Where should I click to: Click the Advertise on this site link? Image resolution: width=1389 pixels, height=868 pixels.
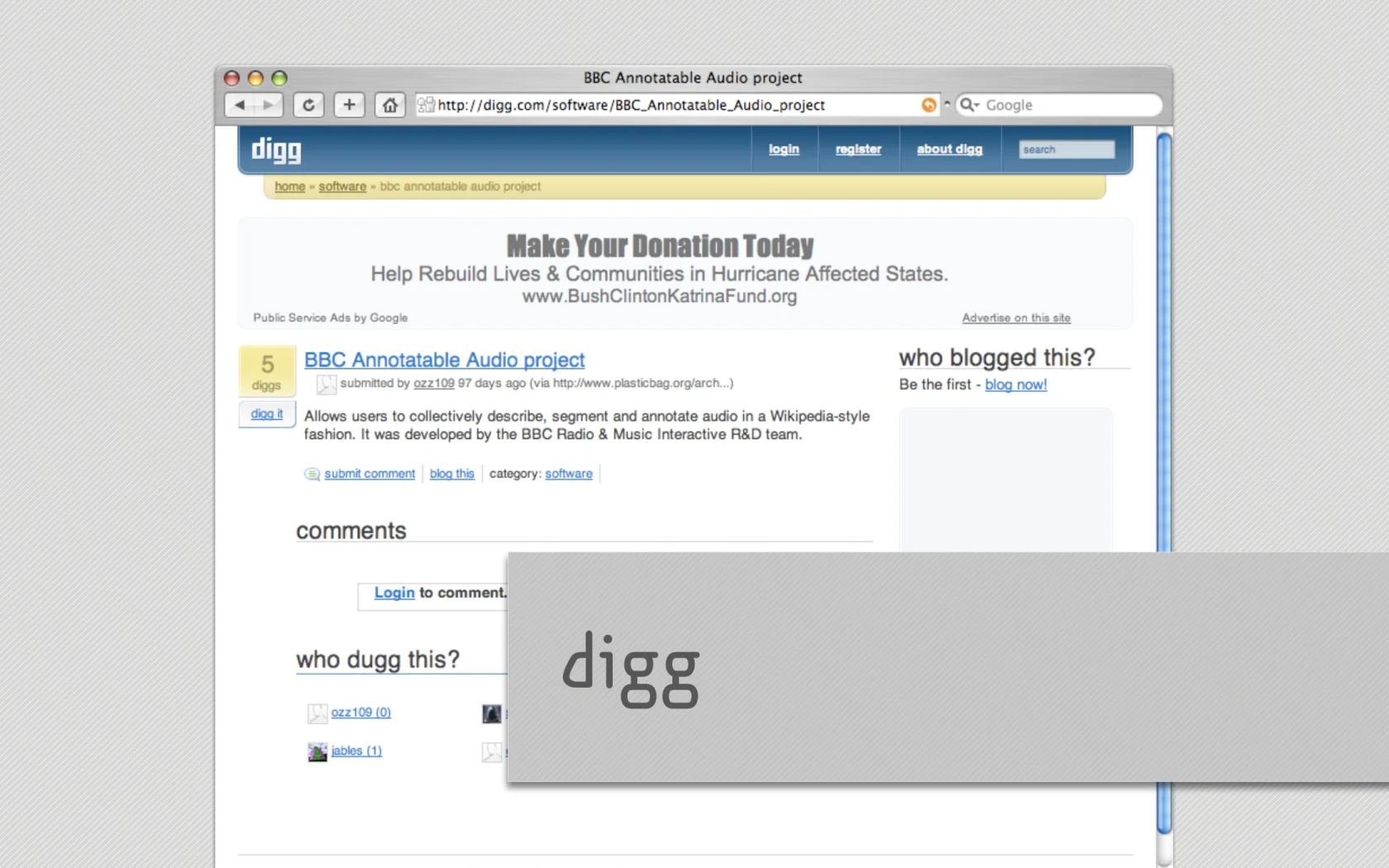point(1016,318)
